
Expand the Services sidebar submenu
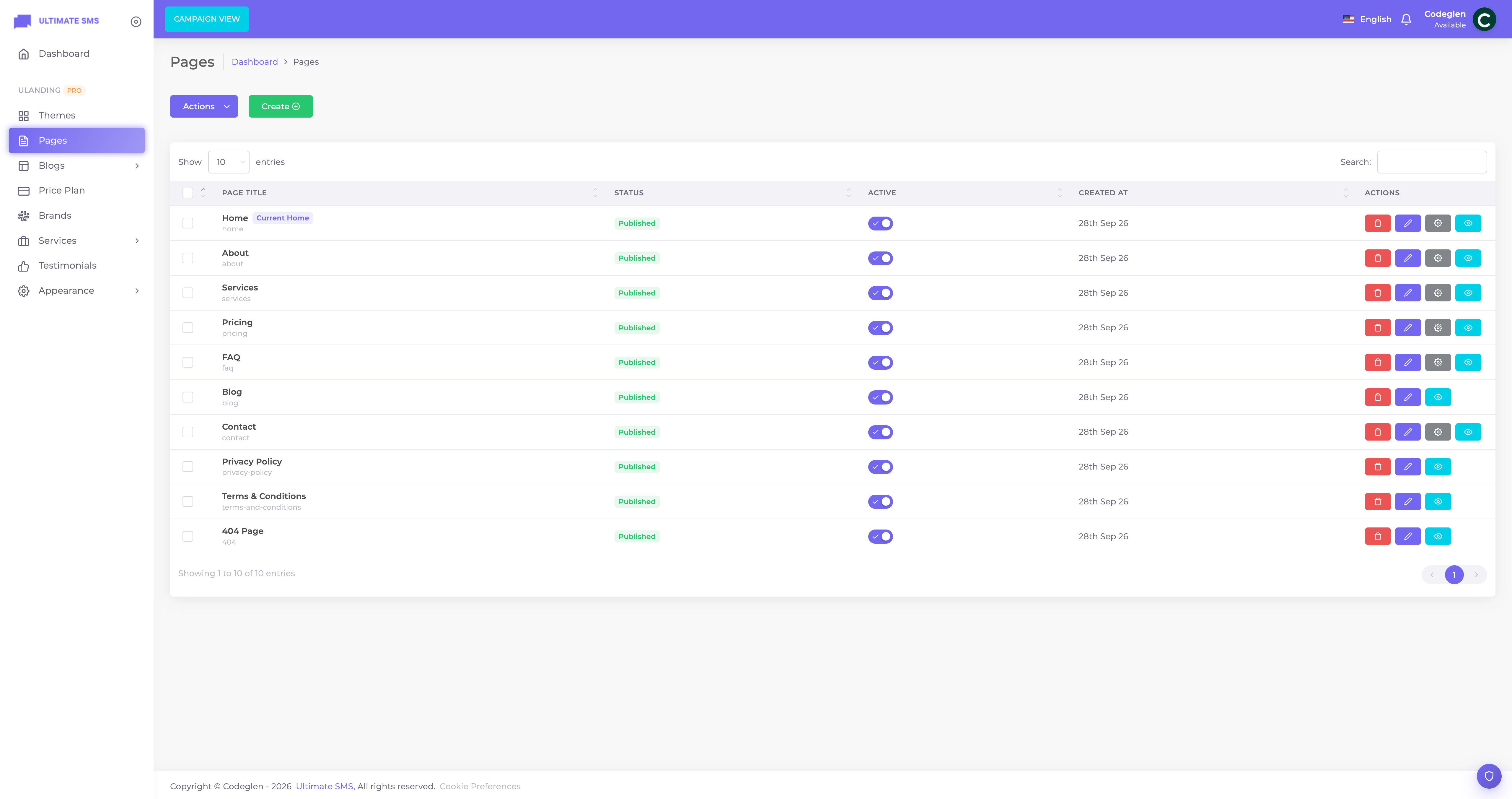(77, 241)
